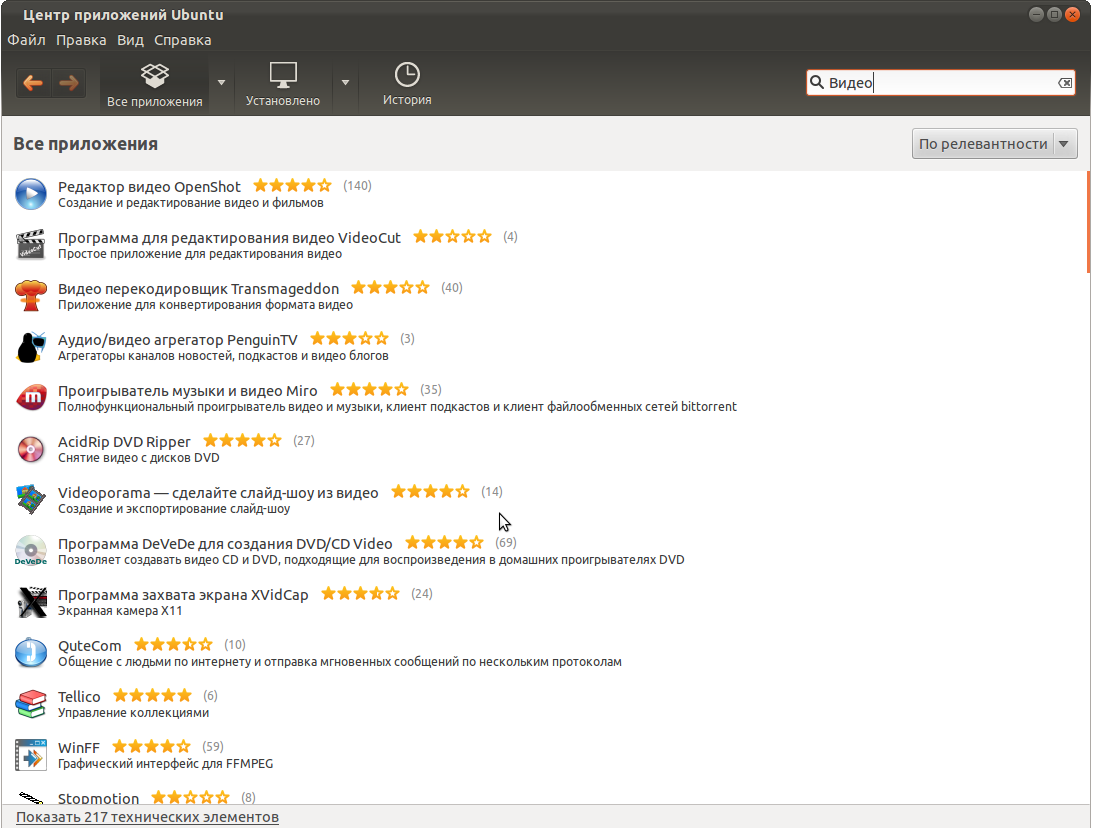
Task: Open the Справка menu
Action: click(183, 40)
